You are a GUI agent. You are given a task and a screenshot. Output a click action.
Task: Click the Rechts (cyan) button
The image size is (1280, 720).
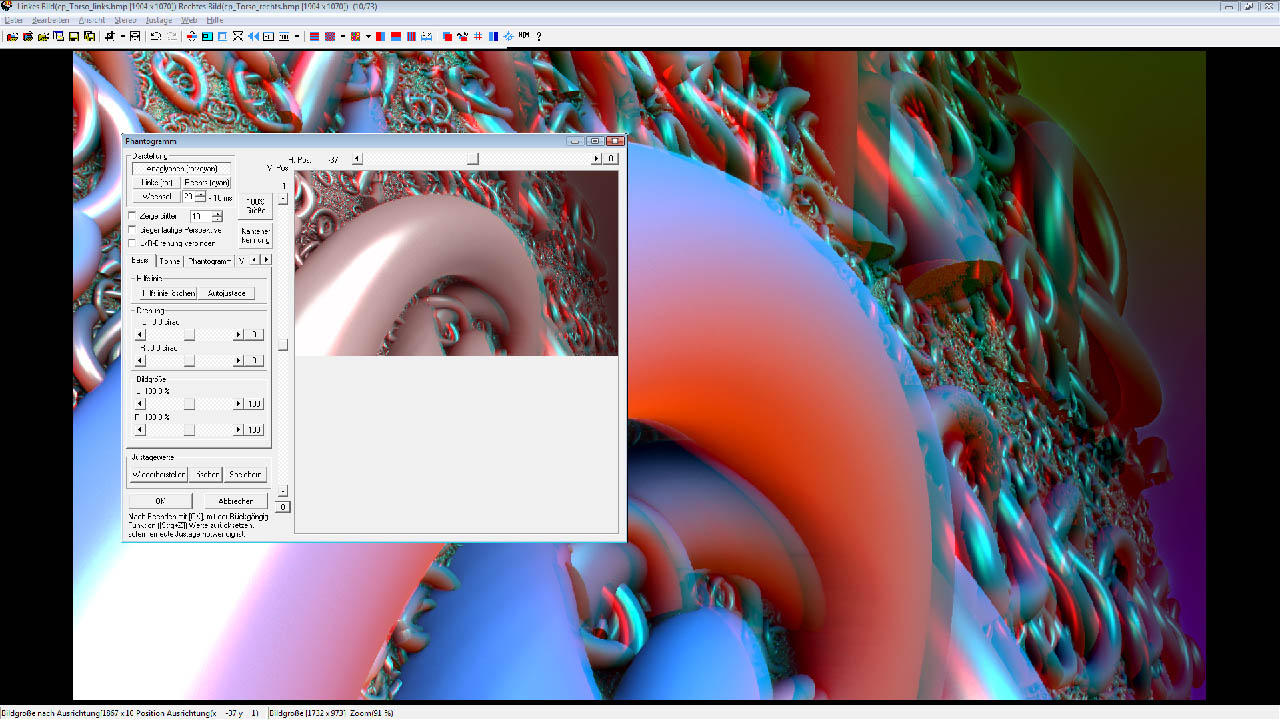coord(207,183)
